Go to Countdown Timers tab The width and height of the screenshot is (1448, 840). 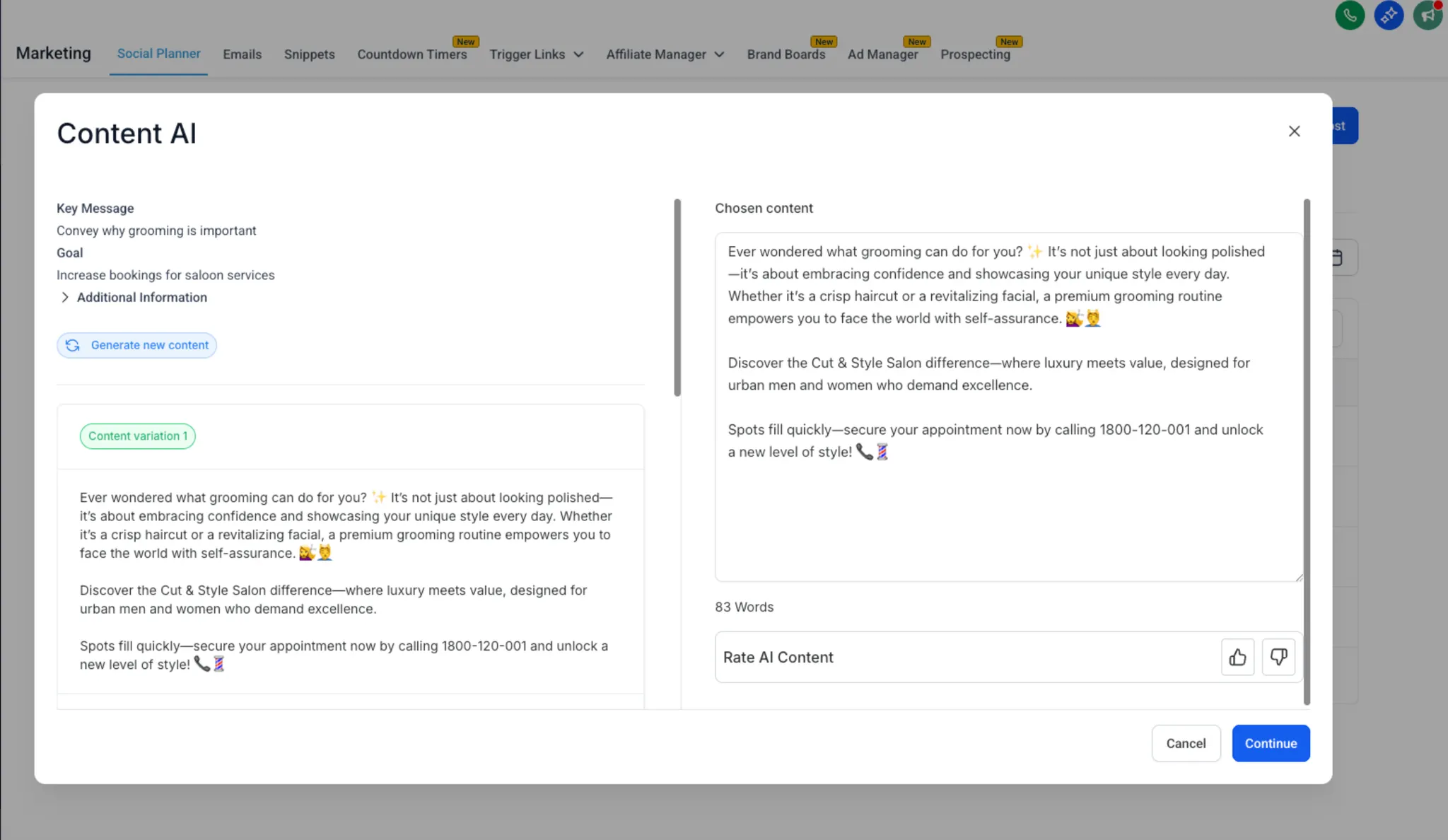coord(411,54)
